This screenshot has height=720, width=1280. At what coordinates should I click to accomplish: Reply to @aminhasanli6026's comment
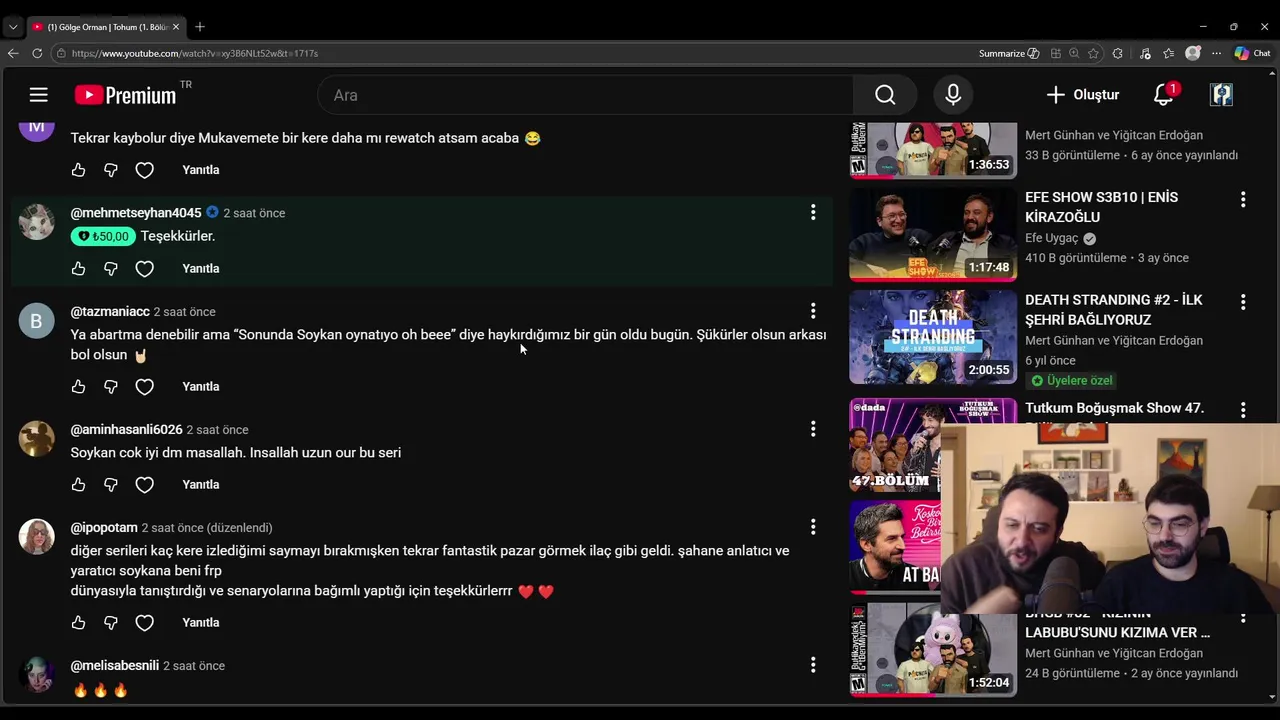tap(201, 485)
